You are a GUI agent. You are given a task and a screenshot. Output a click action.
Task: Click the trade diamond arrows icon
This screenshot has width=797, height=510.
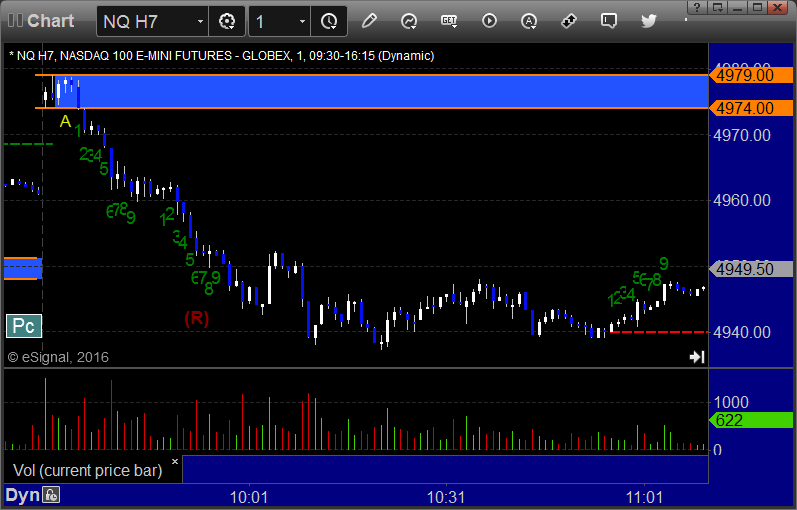pos(569,21)
